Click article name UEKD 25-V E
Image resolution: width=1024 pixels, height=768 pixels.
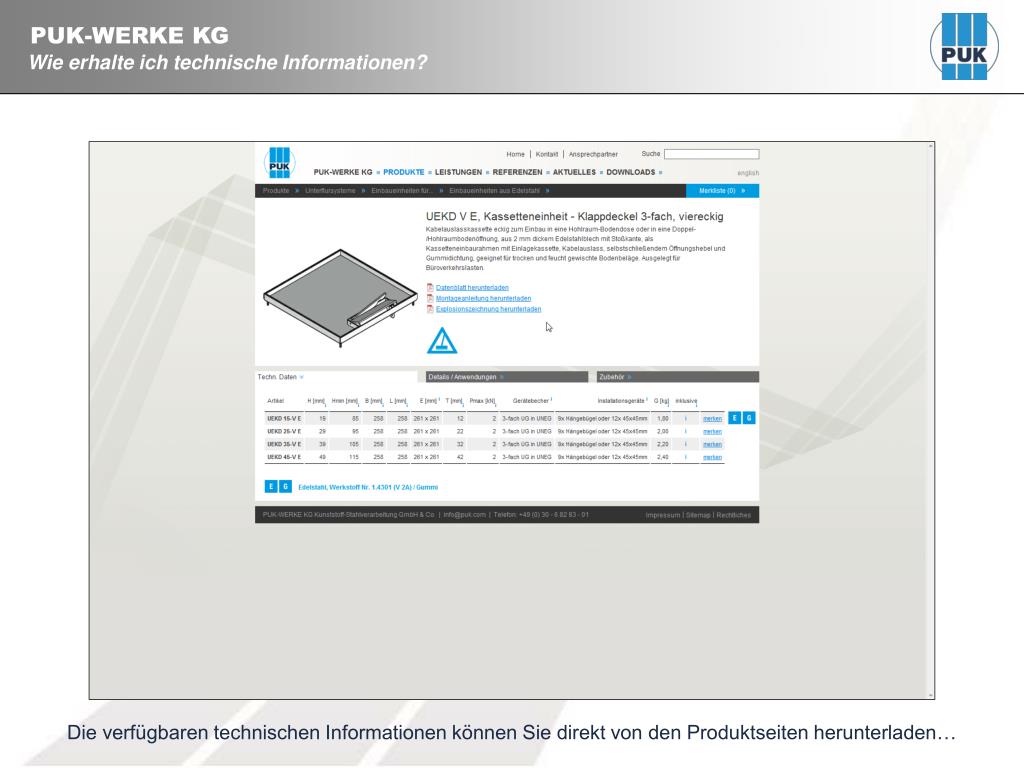click(284, 432)
